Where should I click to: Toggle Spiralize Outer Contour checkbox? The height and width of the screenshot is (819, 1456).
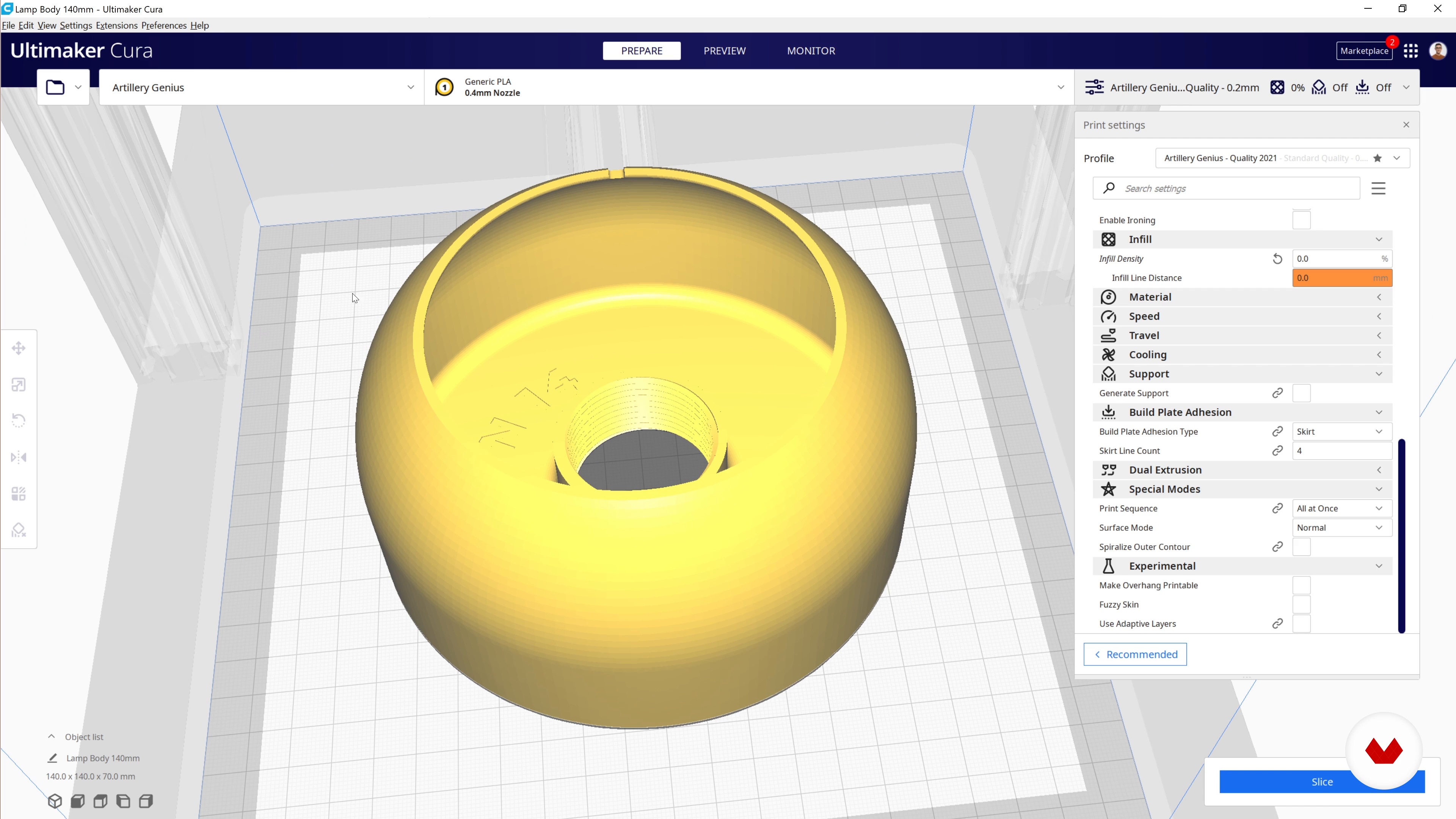(1302, 547)
